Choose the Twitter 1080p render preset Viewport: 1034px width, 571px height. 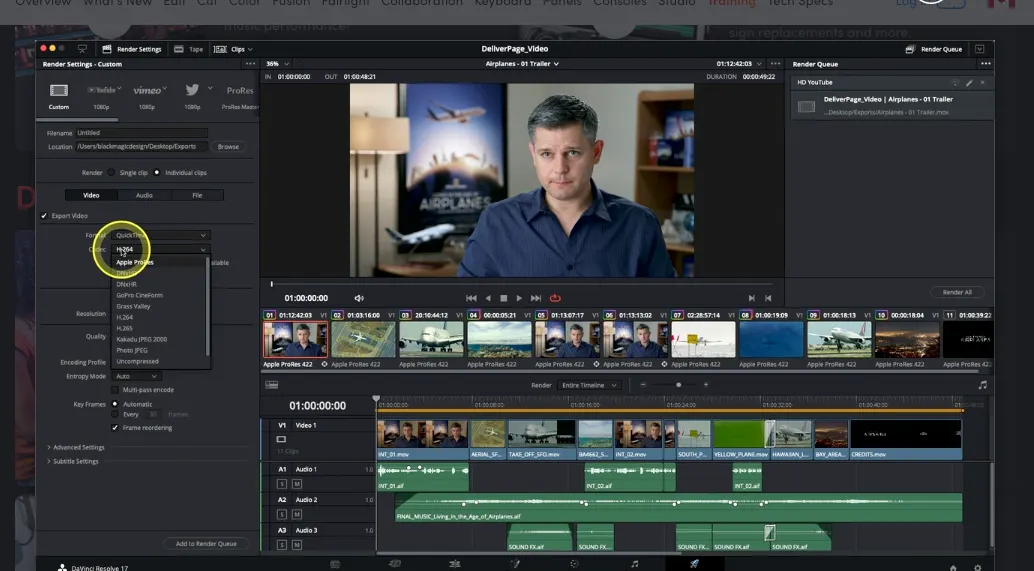(192, 93)
